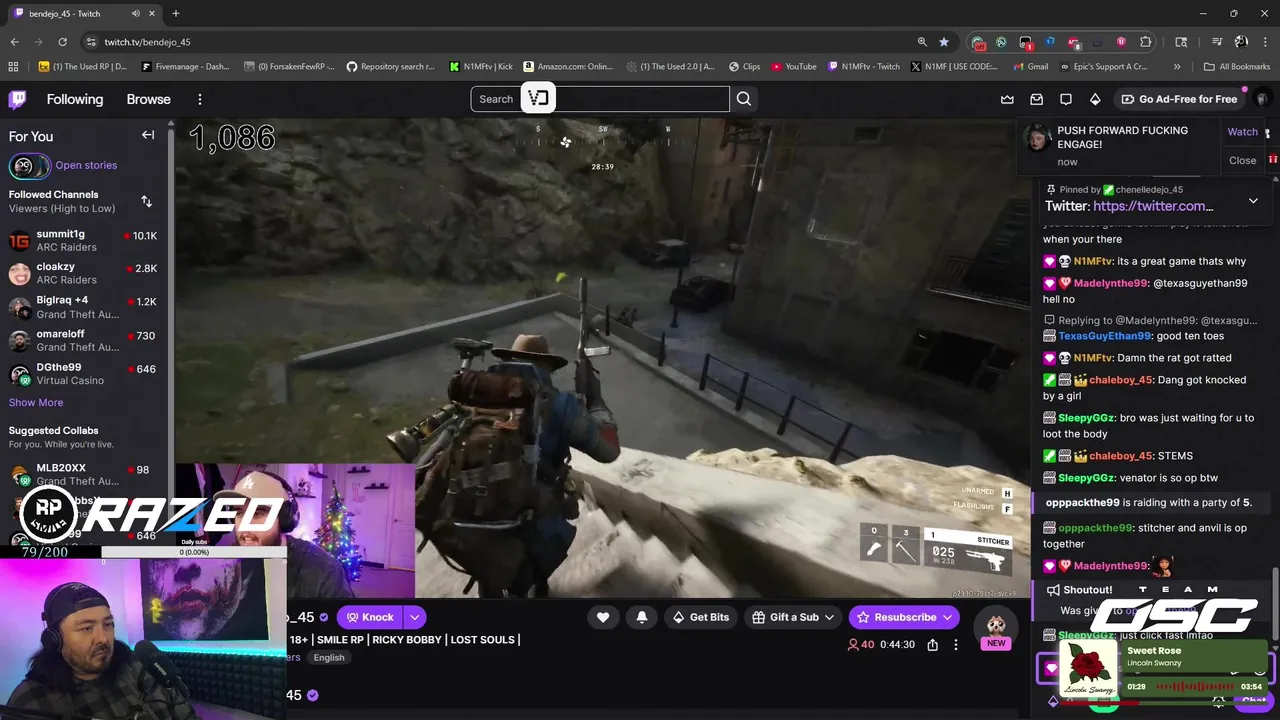Viewport: 1280px width, 720px height.
Task: Click the Twitch search field
Action: click(600, 99)
